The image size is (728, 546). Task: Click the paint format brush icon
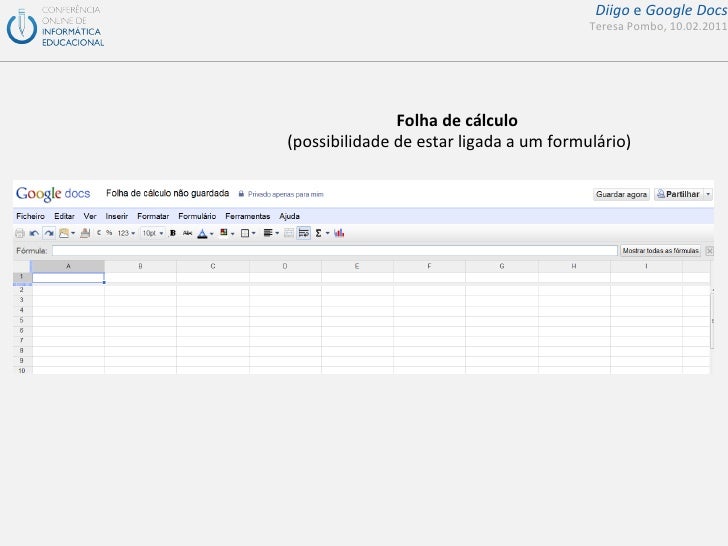85,233
